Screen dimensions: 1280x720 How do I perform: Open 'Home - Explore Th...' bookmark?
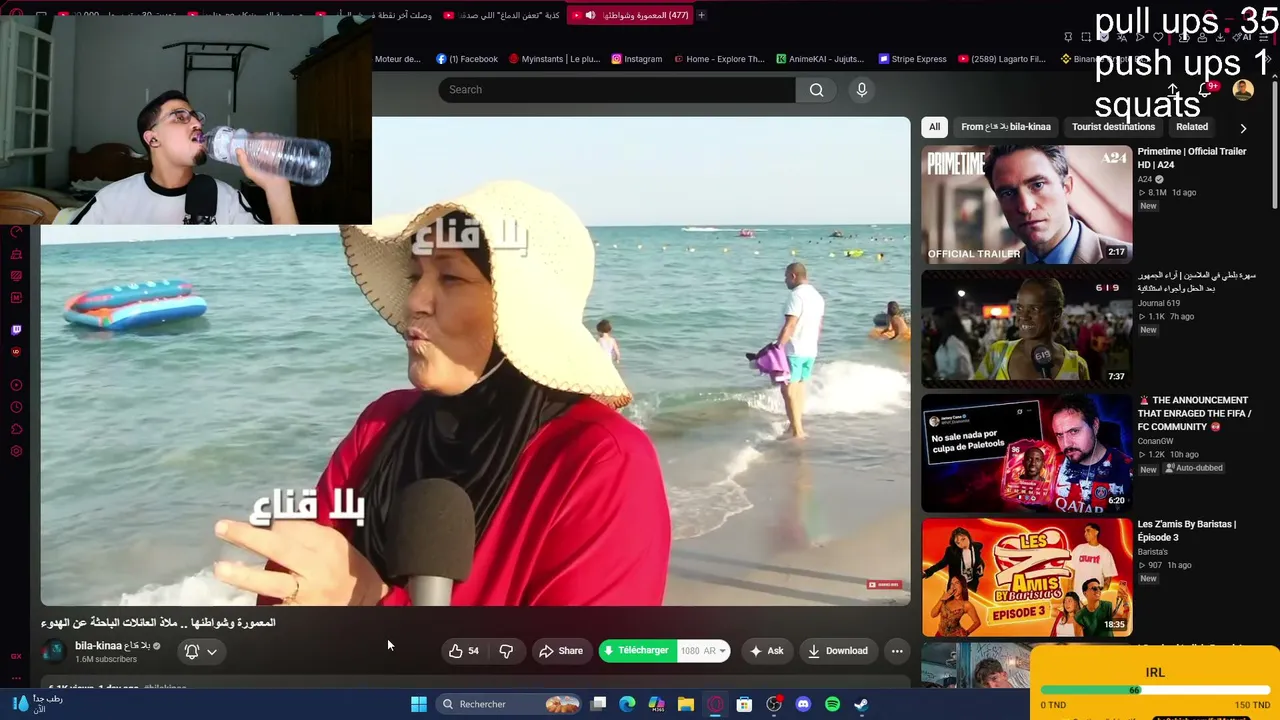click(x=719, y=59)
